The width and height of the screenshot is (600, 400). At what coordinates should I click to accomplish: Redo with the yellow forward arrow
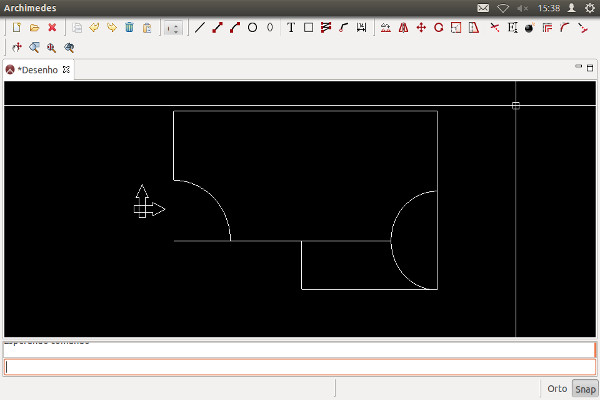click(112, 28)
